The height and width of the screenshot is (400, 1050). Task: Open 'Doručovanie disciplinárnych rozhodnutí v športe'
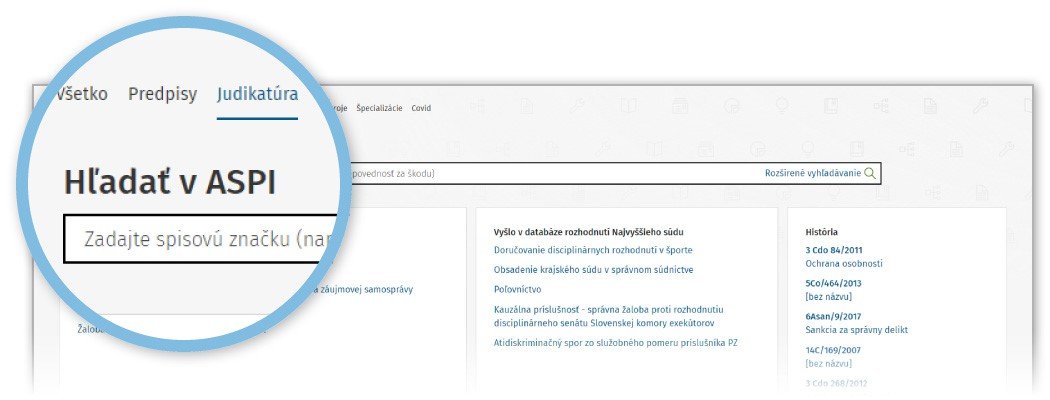(593, 250)
